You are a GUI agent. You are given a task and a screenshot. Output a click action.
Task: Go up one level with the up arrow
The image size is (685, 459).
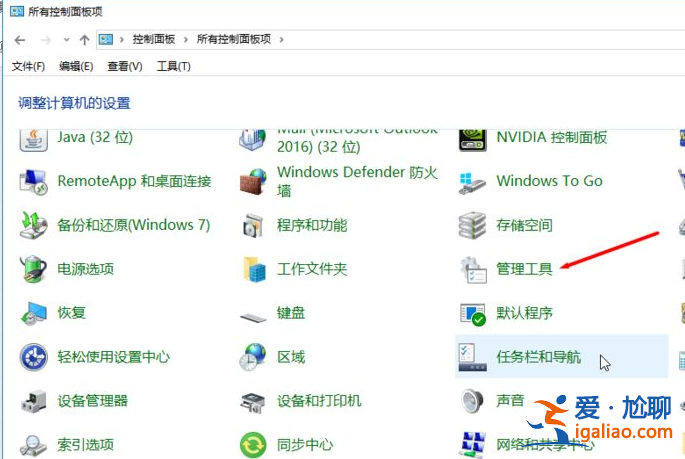[84, 40]
